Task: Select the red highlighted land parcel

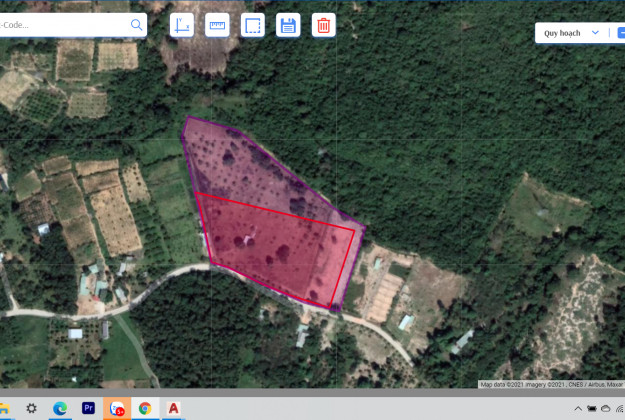Action: pos(275,250)
